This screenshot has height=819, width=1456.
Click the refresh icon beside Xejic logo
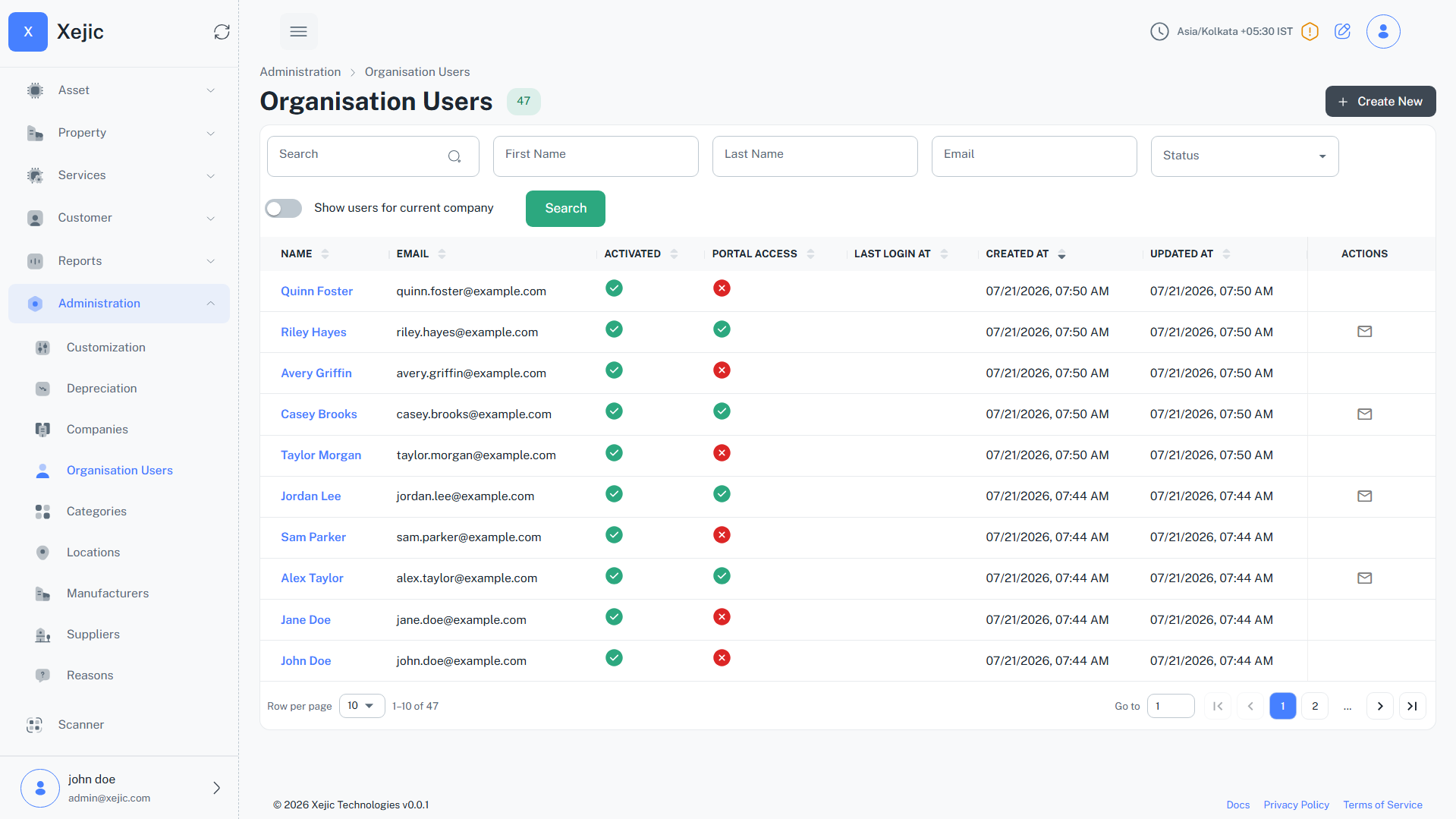click(222, 32)
